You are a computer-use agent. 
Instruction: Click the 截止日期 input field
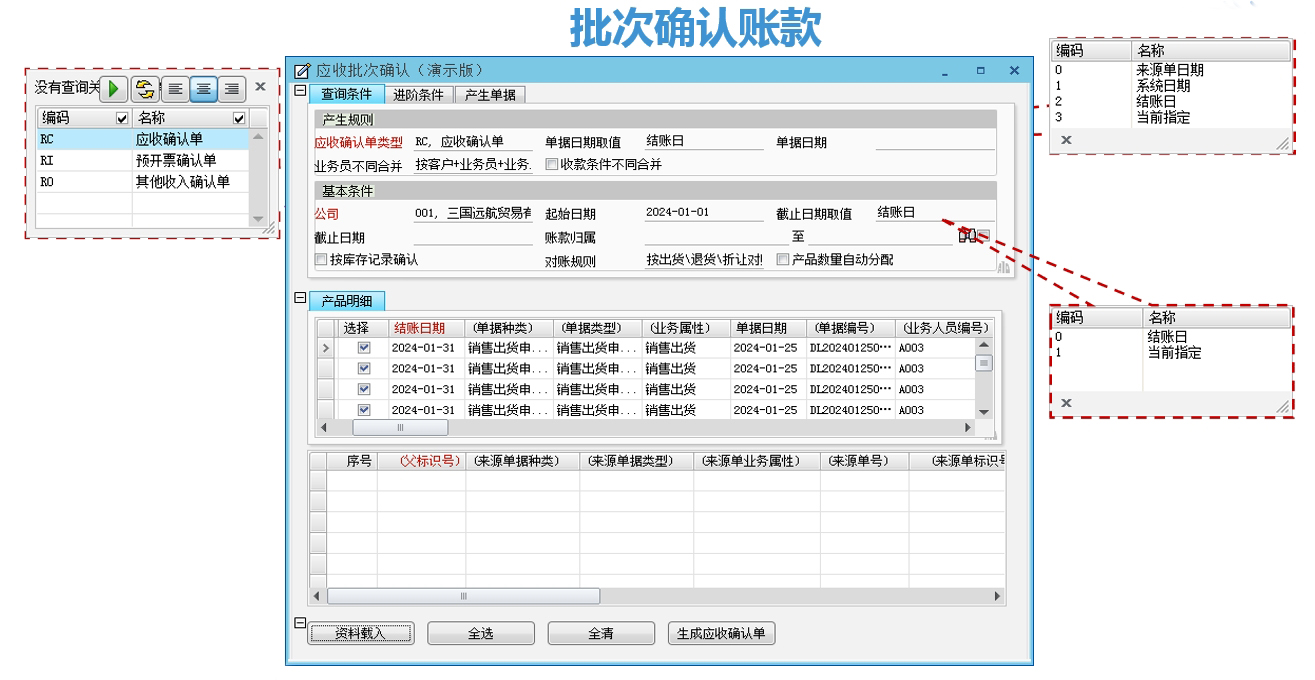coord(472,238)
